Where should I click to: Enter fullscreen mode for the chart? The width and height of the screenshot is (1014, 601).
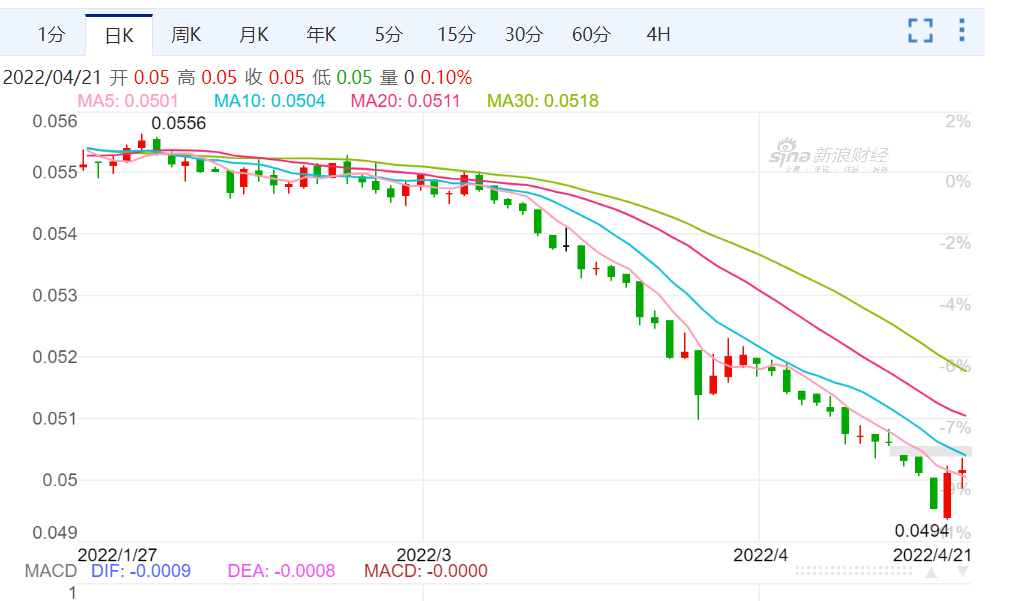click(x=920, y=31)
